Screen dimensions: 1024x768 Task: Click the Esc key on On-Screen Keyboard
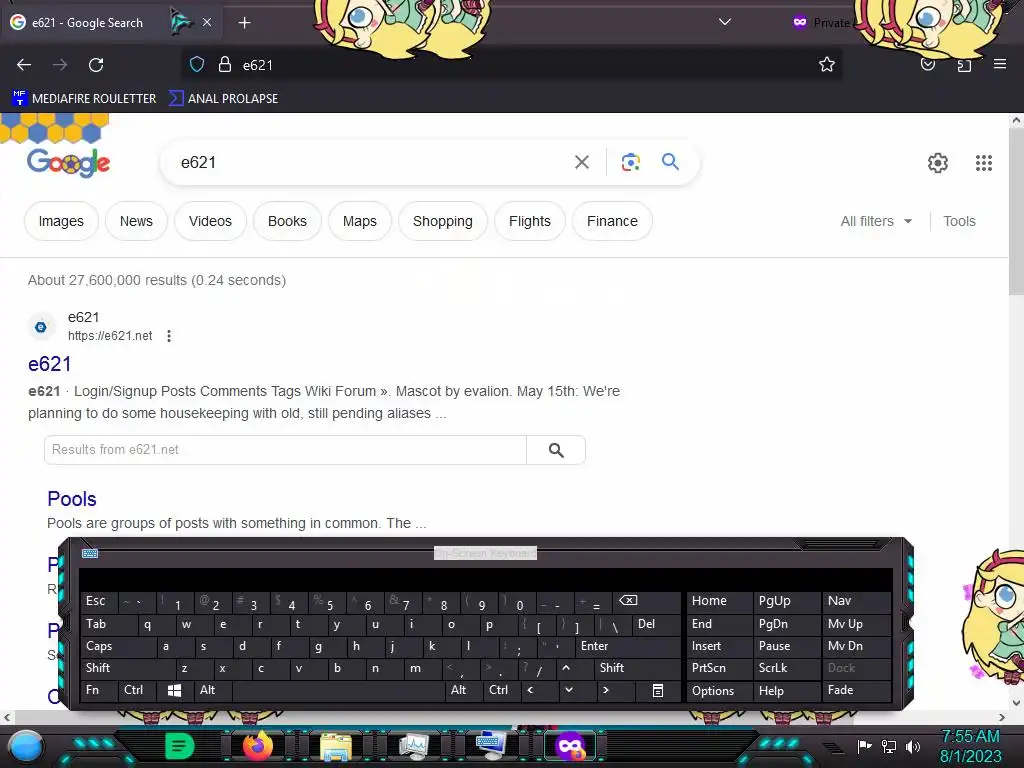coord(99,601)
